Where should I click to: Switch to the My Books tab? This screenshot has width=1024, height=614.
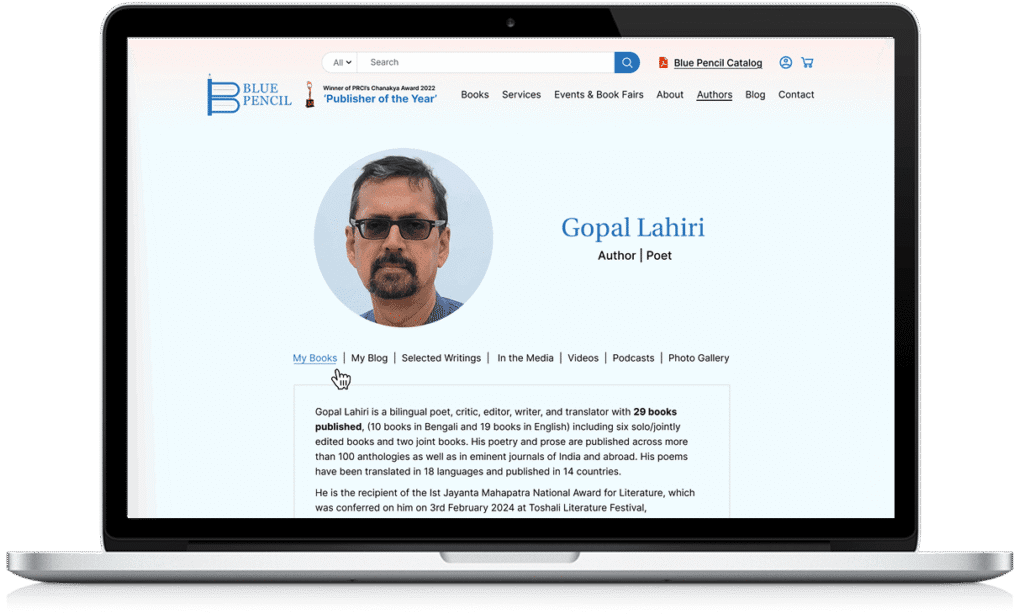pyautogui.click(x=314, y=358)
